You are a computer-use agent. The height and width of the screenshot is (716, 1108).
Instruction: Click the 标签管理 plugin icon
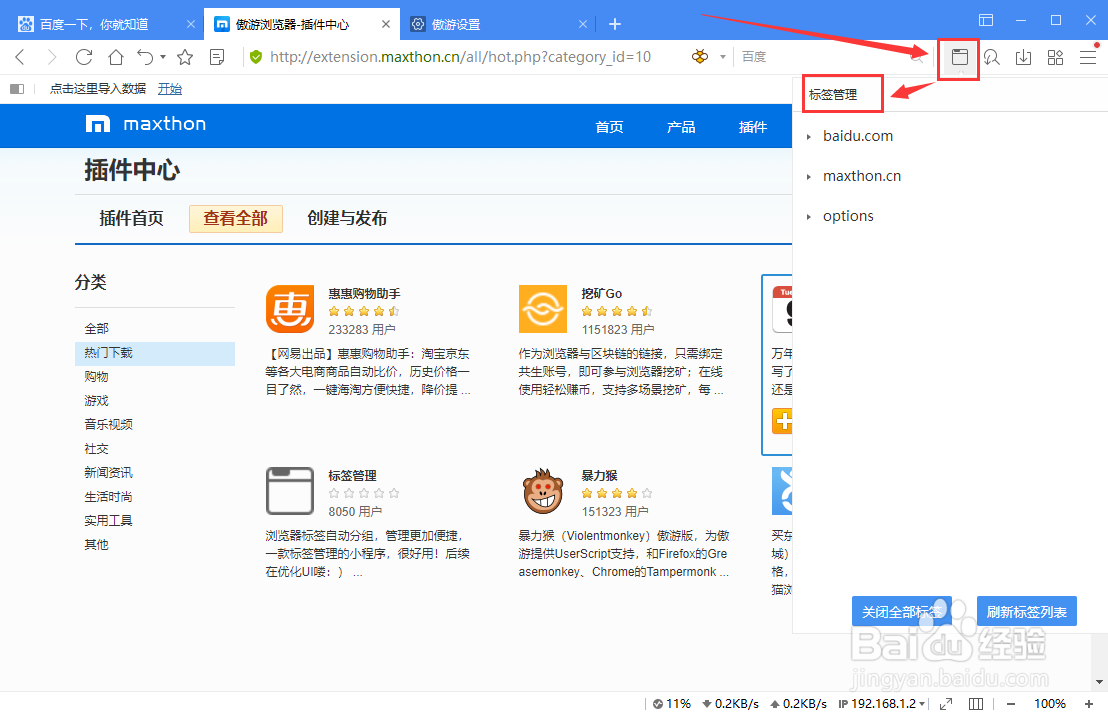click(x=290, y=491)
